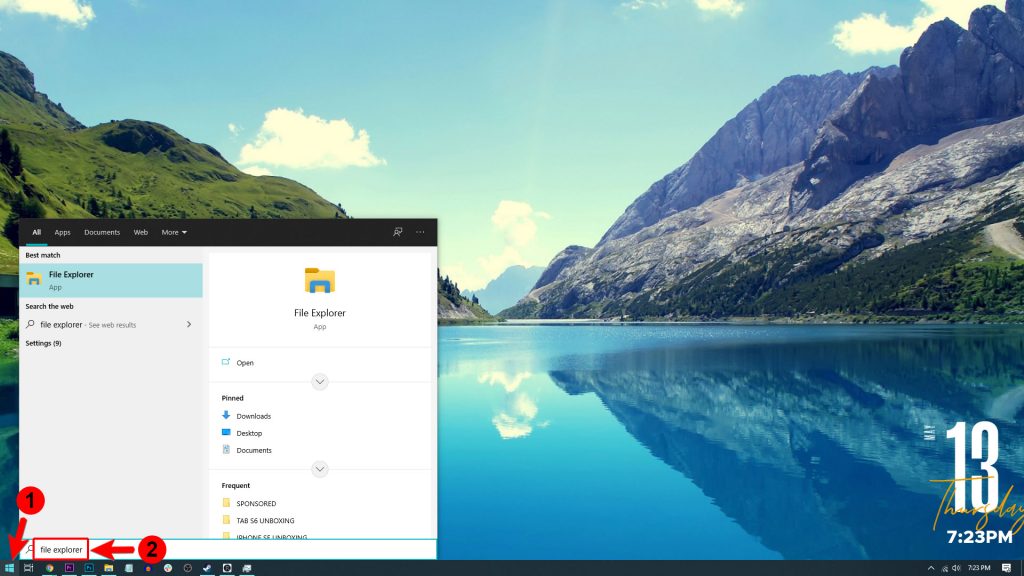Open Task View on the taskbar
1024x576 pixels.
[x=28, y=568]
